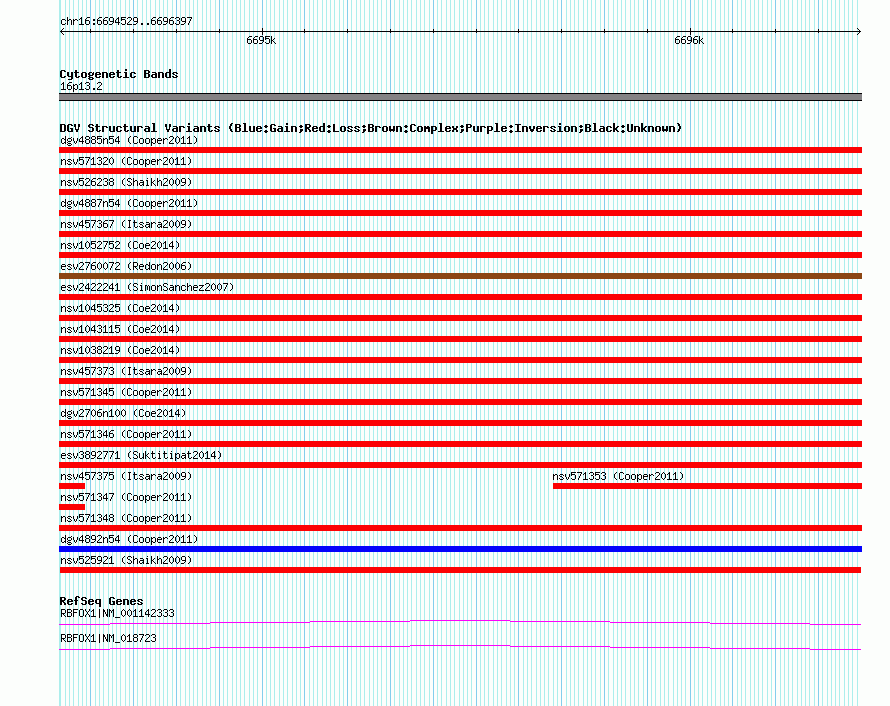Image resolution: width=890 pixels, height=706 pixels.
Task: Open the nsv571345 (Cooper2011) label
Action: [x=126, y=392]
